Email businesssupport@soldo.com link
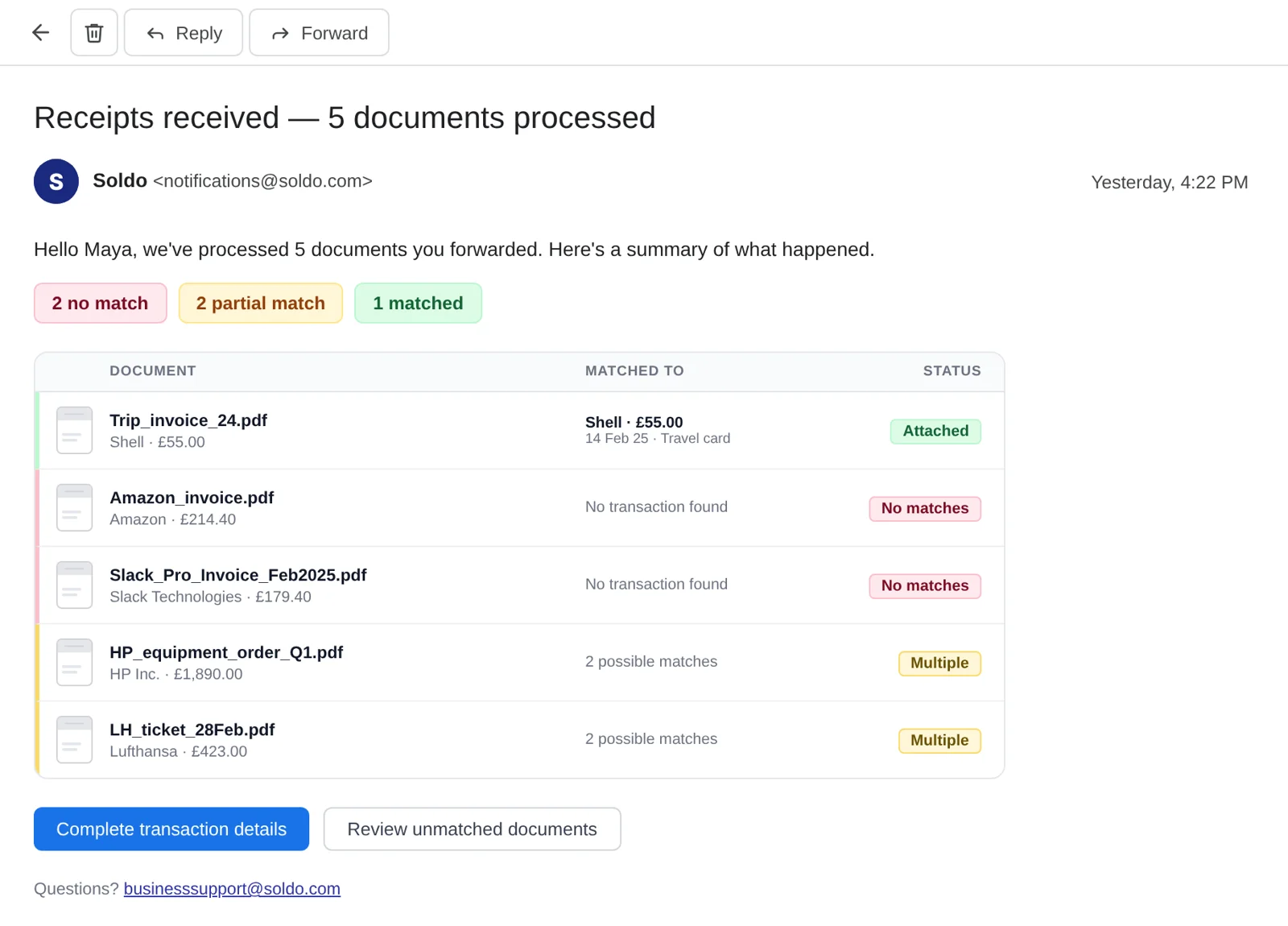1288x926 pixels. (x=232, y=888)
